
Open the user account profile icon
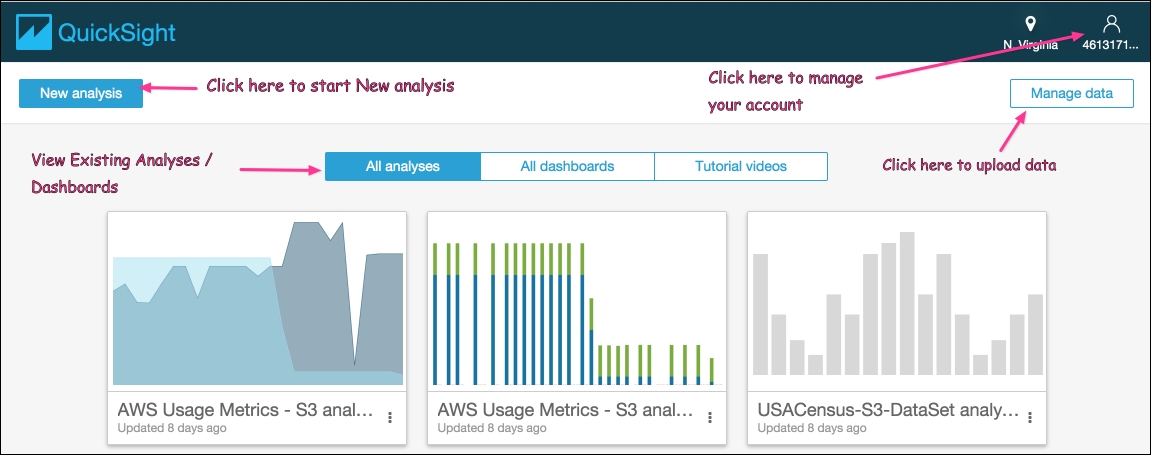[1111, 23]
